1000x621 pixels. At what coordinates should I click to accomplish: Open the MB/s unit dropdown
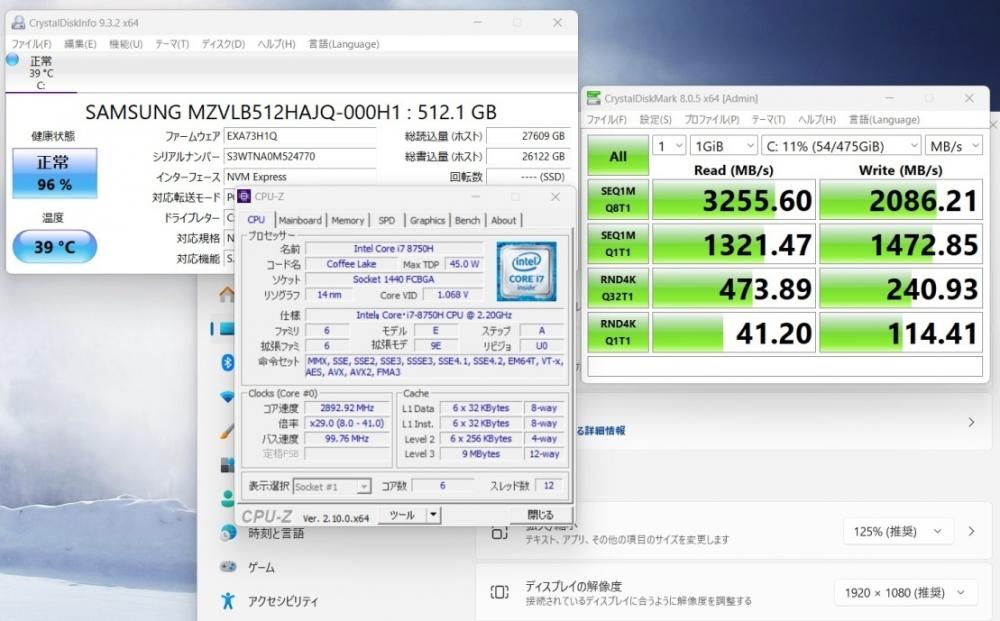coord(953,146)
